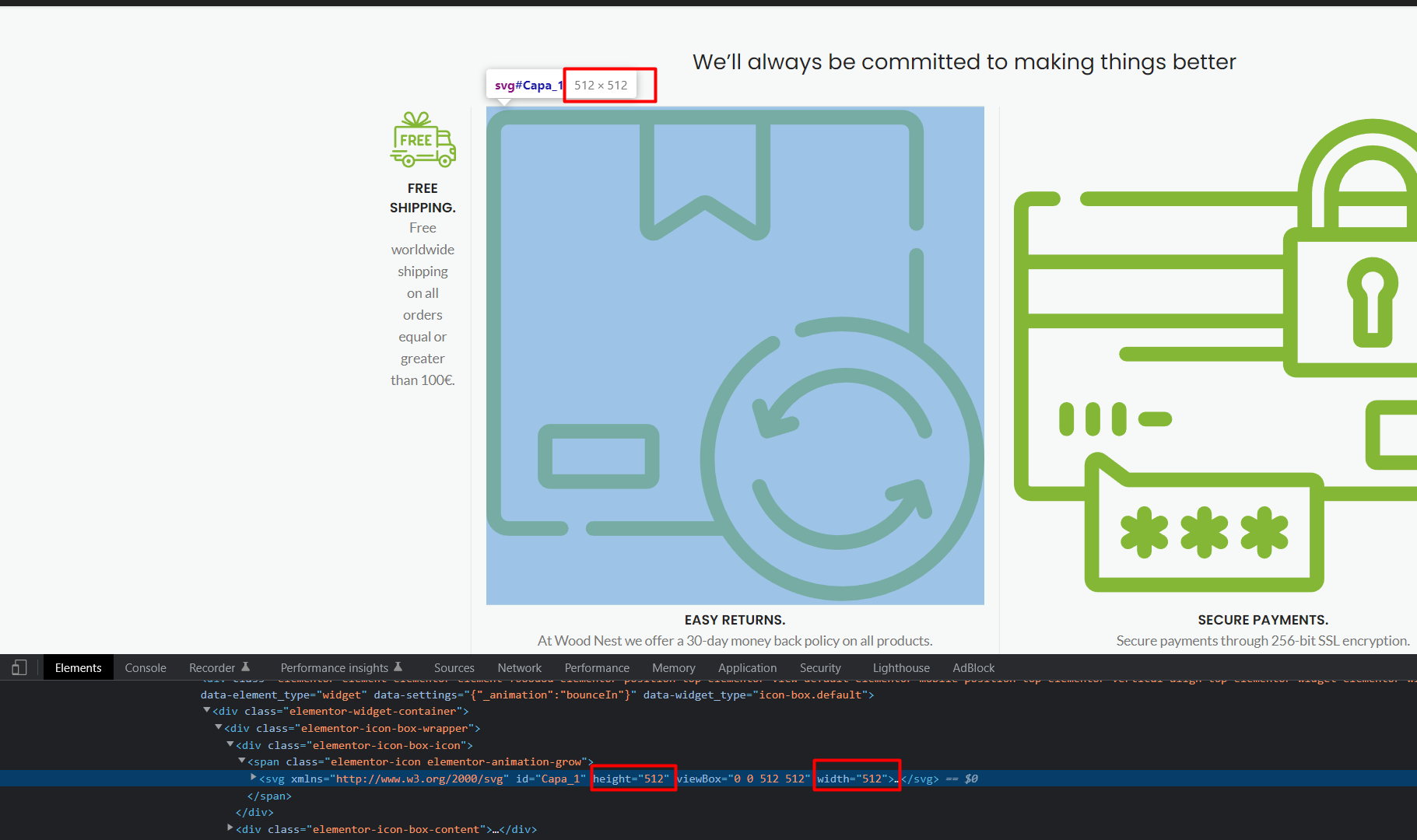Click the data-widget_type icon-box.default attribute
Viewport: 1417px width, 840px height.
tap(756, 695)
